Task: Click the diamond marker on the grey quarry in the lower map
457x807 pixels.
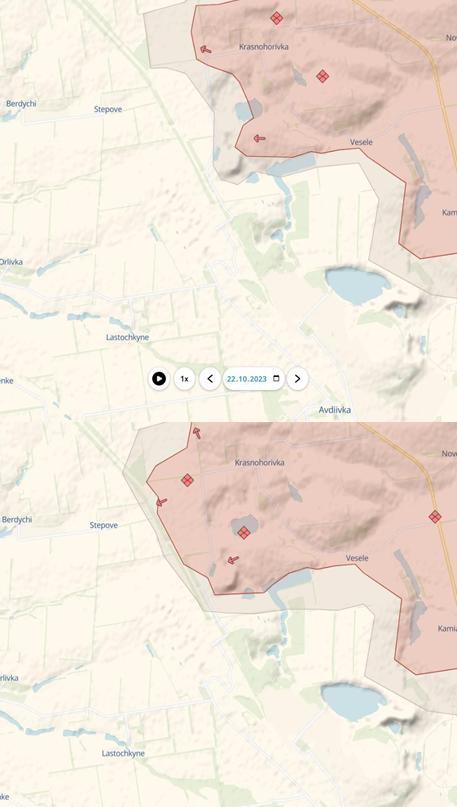Action: (244, 533)
